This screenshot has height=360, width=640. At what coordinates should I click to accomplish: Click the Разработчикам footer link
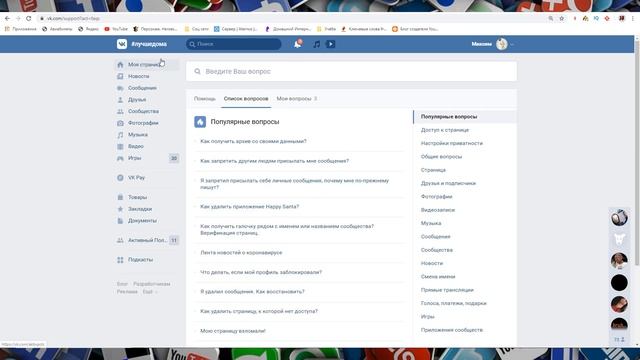pos(151,284)
